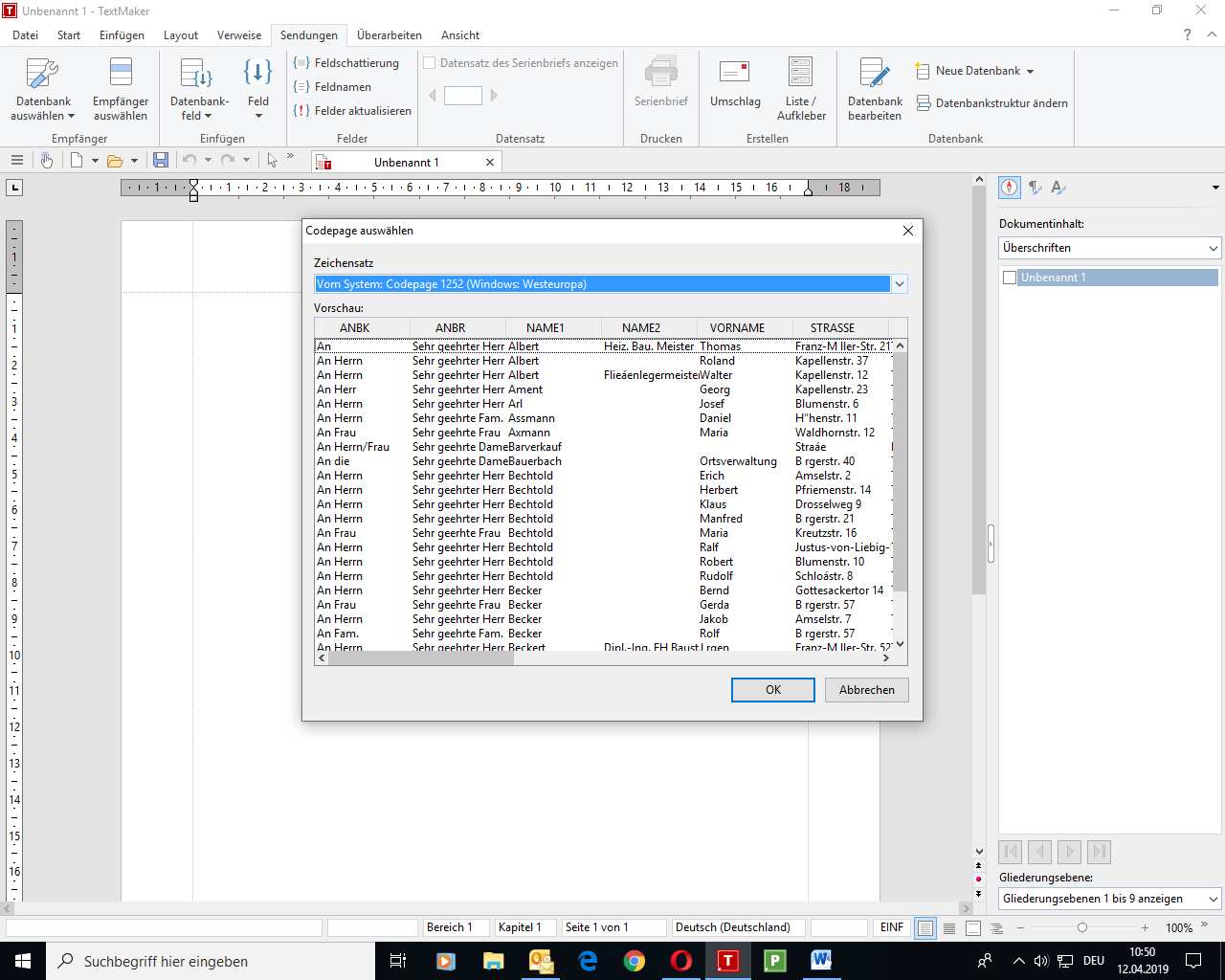Expand the undo history dropdown arrow
The width and height of the screenshot is (1225, 980).
208,161
